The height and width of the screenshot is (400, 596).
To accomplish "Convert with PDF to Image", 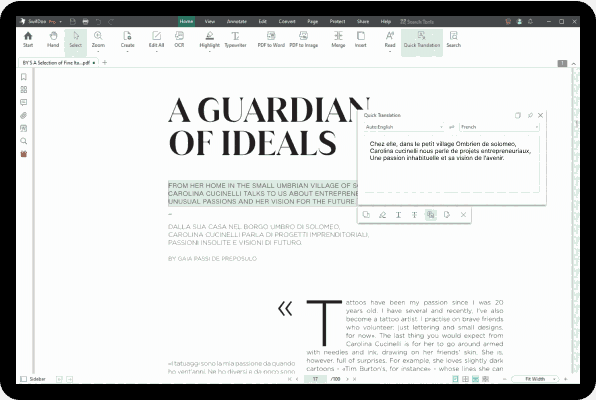I will pyautogui.click(x=303, y=39).
